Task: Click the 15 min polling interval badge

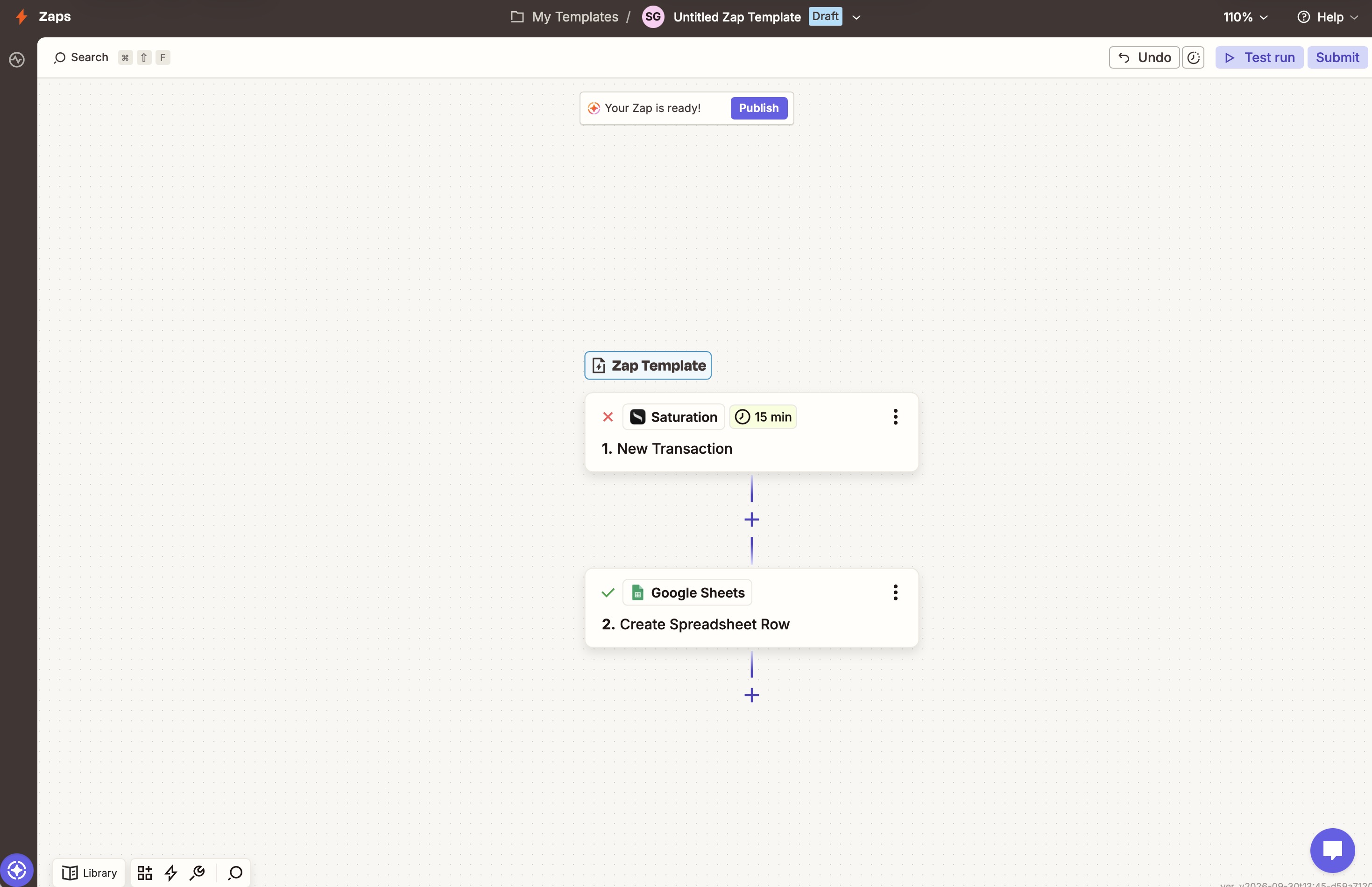Action: tap(763, 417)
